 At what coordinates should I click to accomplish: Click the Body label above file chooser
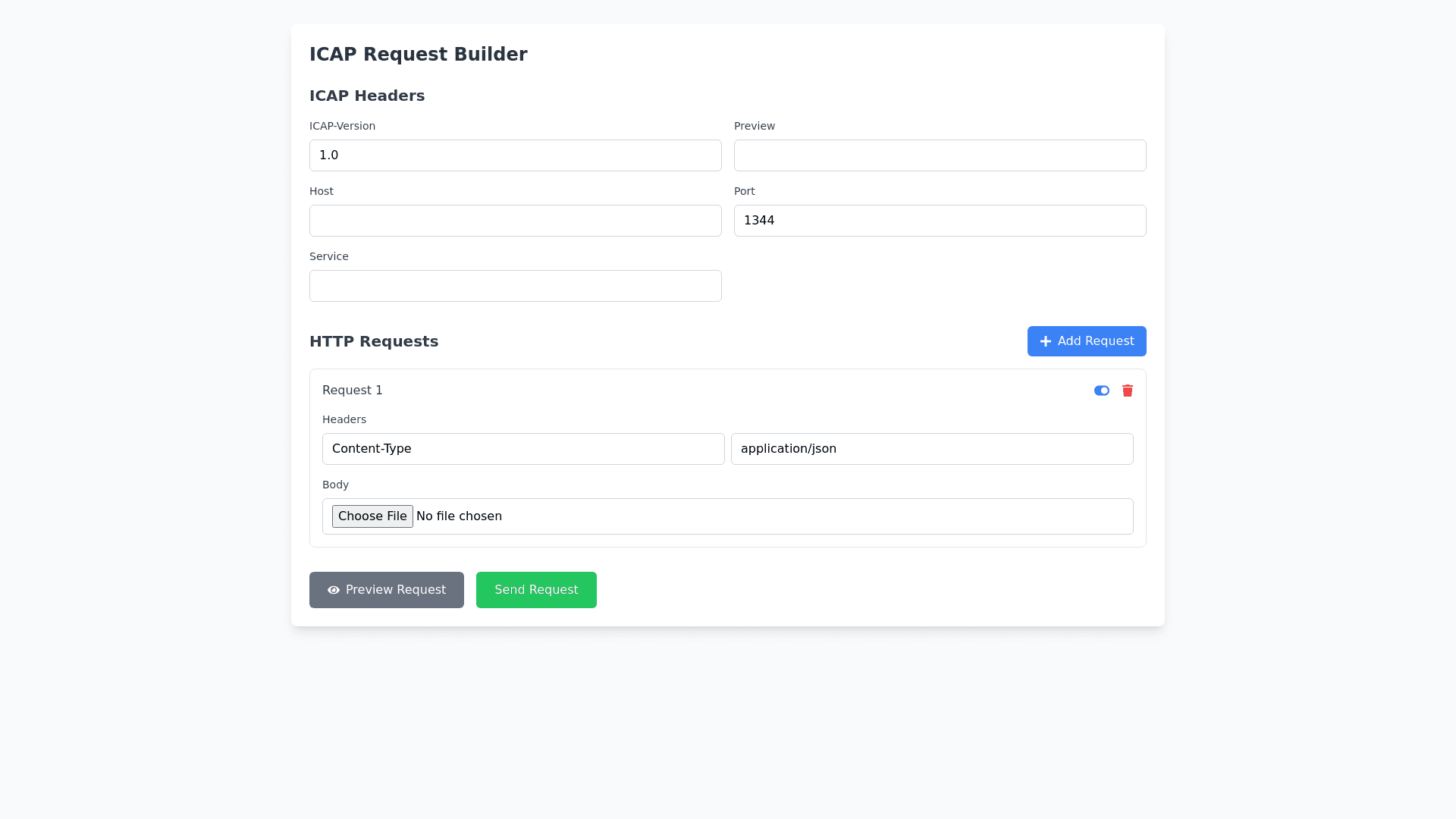tap(335, 485)
